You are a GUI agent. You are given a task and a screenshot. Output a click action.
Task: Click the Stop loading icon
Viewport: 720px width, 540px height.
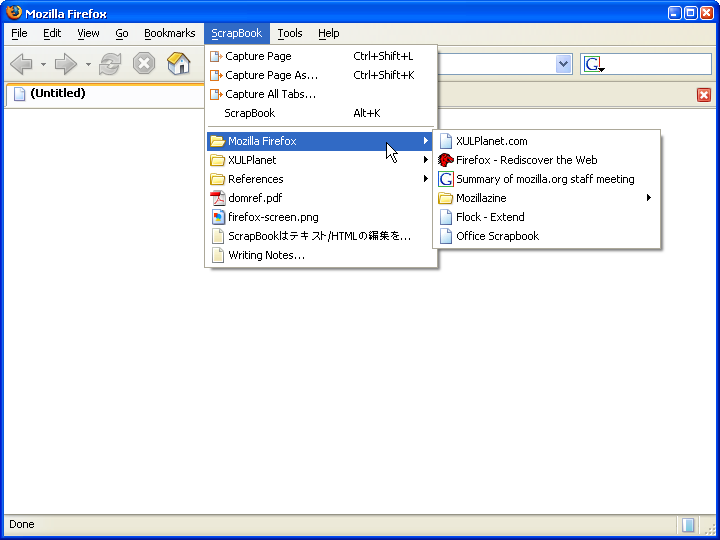pyautogui.click(x=144, y=63)
